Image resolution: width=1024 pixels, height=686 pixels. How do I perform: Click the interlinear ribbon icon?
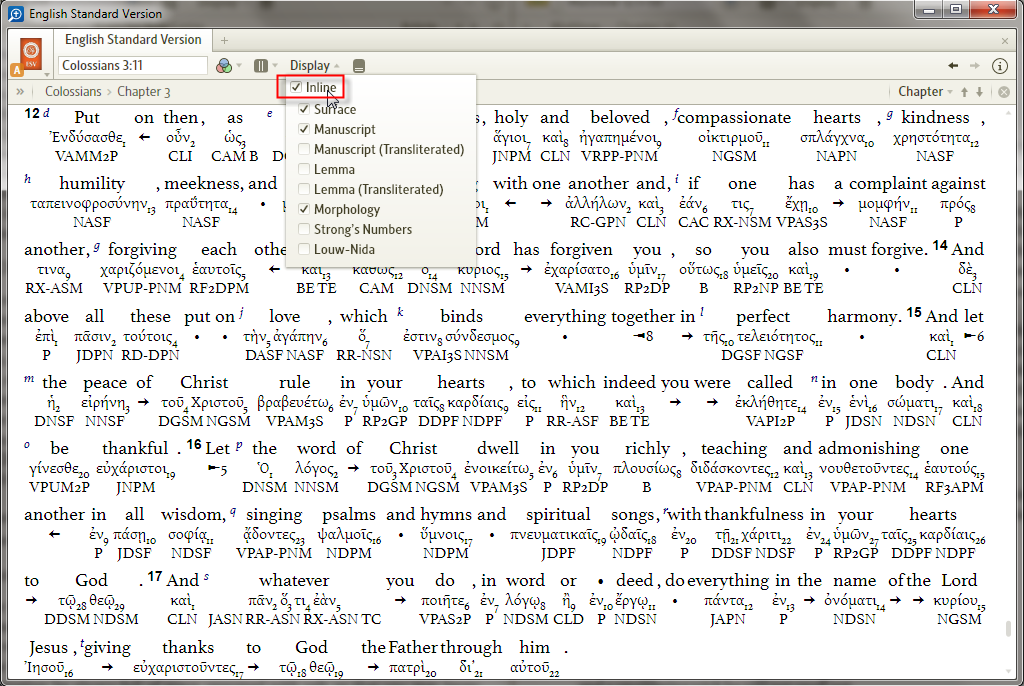click(x=359, y=66)
